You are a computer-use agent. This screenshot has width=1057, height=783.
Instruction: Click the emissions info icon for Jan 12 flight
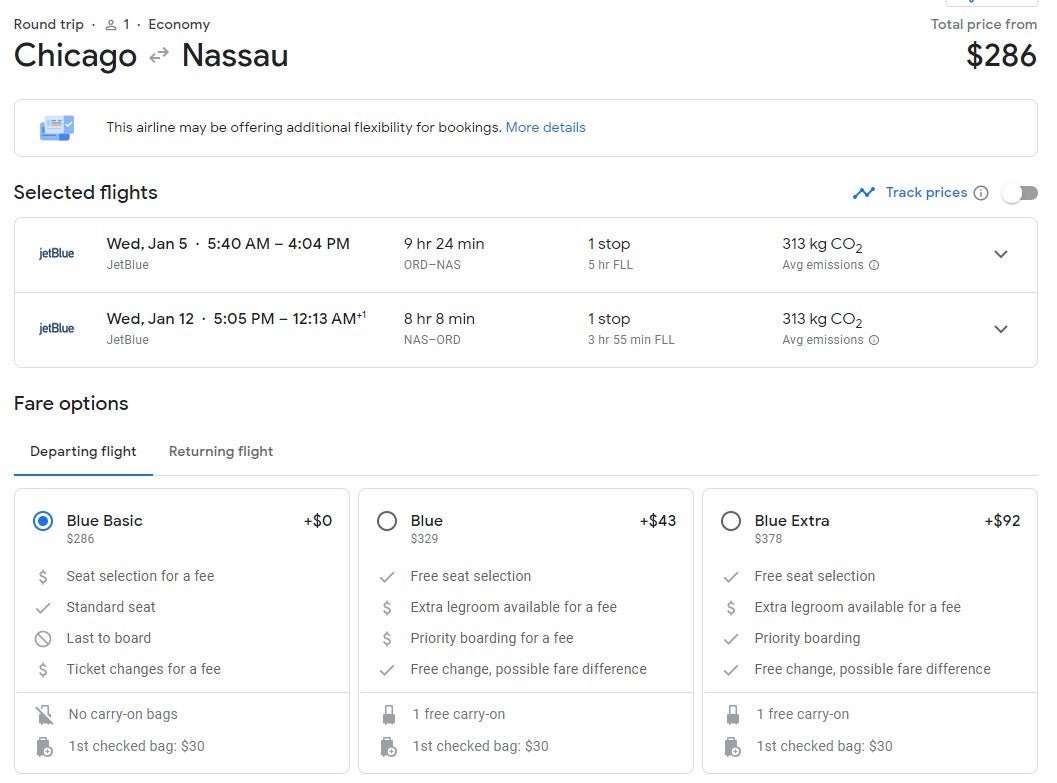(874, 340)
